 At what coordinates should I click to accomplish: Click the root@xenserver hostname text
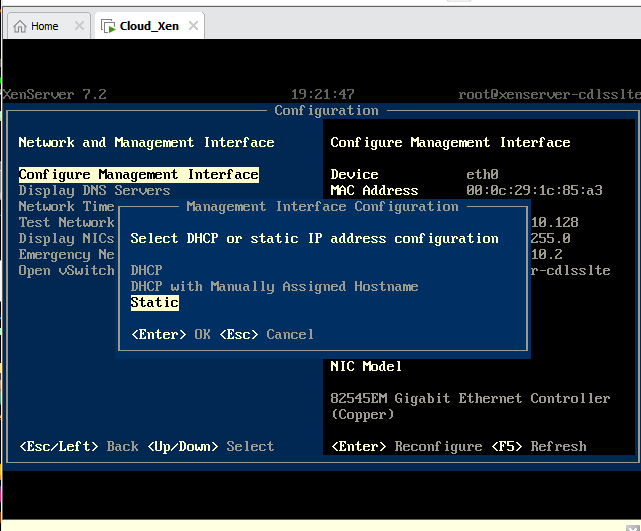click(549, 94)
